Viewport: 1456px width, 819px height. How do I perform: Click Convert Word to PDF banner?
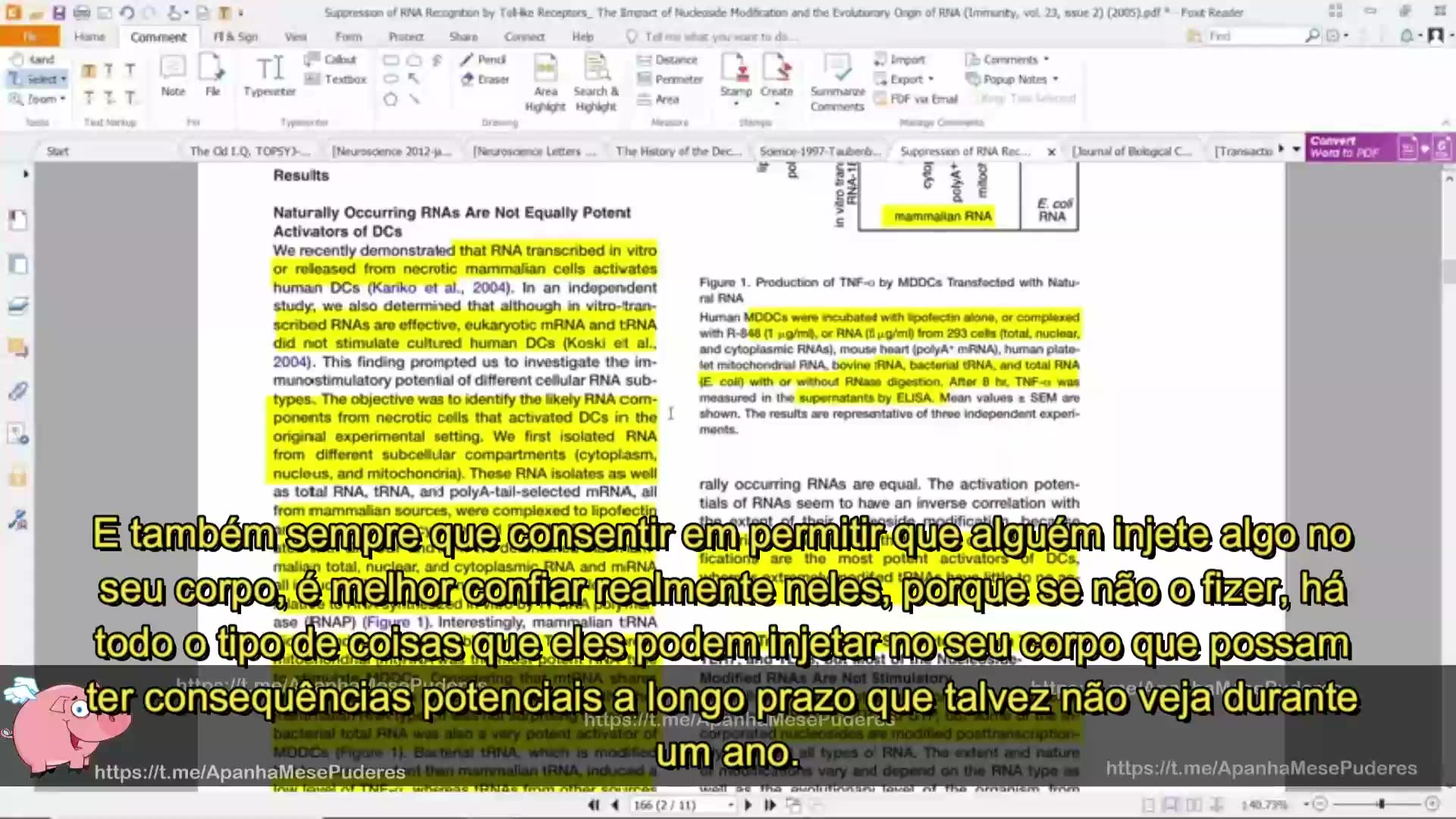click(1344, 146)
